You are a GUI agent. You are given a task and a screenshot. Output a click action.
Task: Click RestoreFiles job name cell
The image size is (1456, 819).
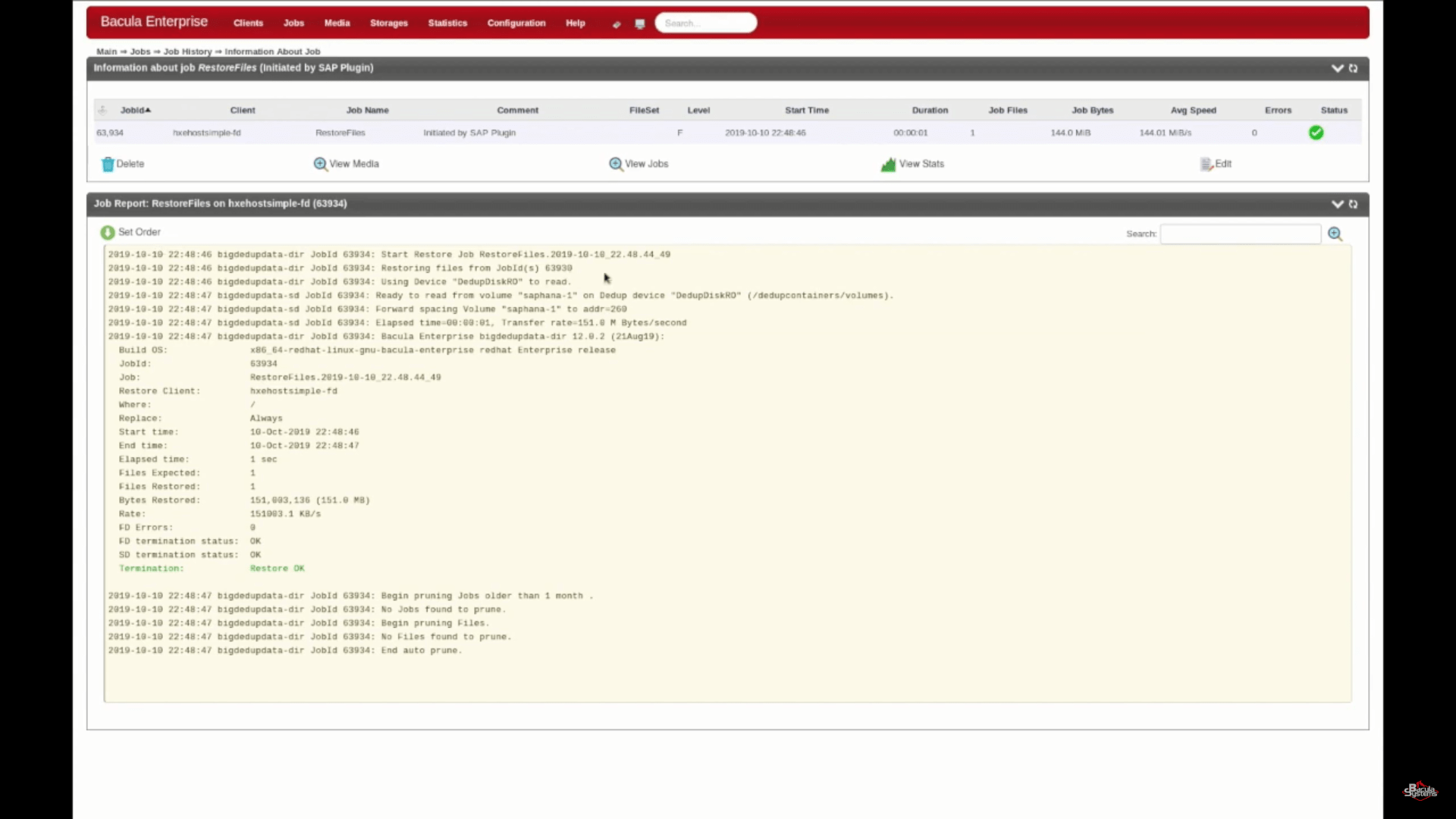click(x=340, y=133)
